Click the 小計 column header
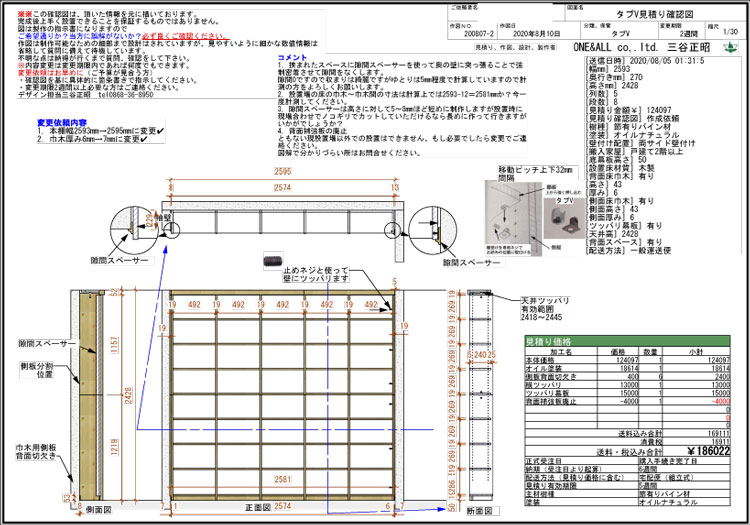Image resolution: width=750 pixels, height=525 pixels. (696, 351)
